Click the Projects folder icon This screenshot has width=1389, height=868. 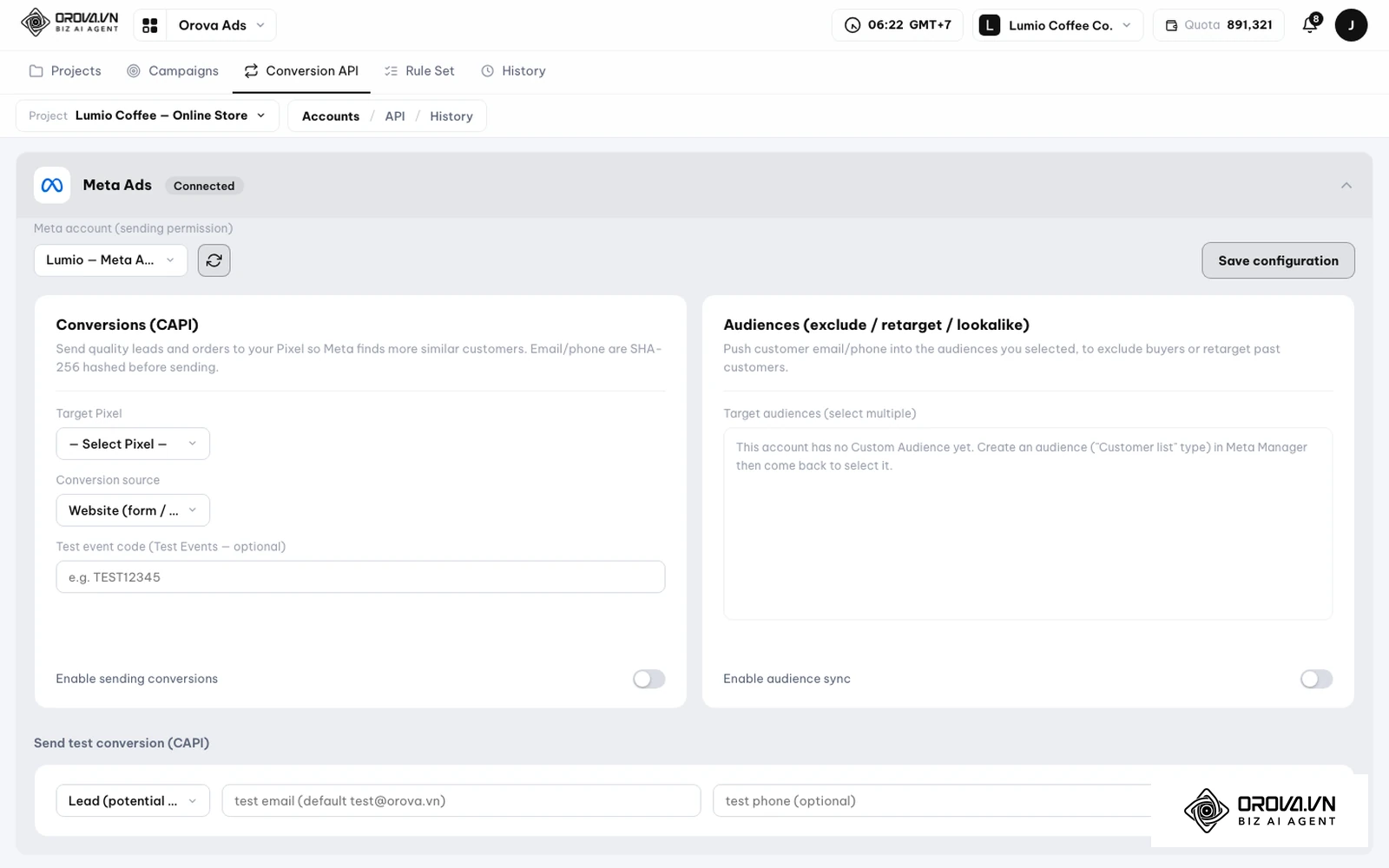pyautogui.click(x=36, y=71)
